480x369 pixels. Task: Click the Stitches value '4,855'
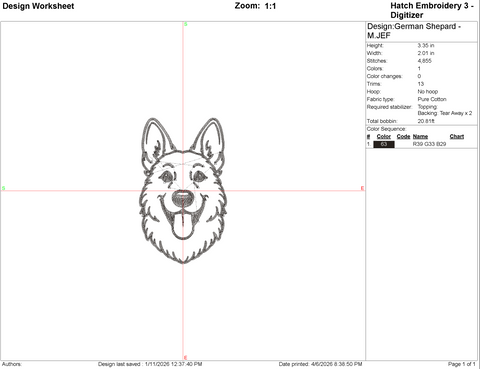click(424, 61)
